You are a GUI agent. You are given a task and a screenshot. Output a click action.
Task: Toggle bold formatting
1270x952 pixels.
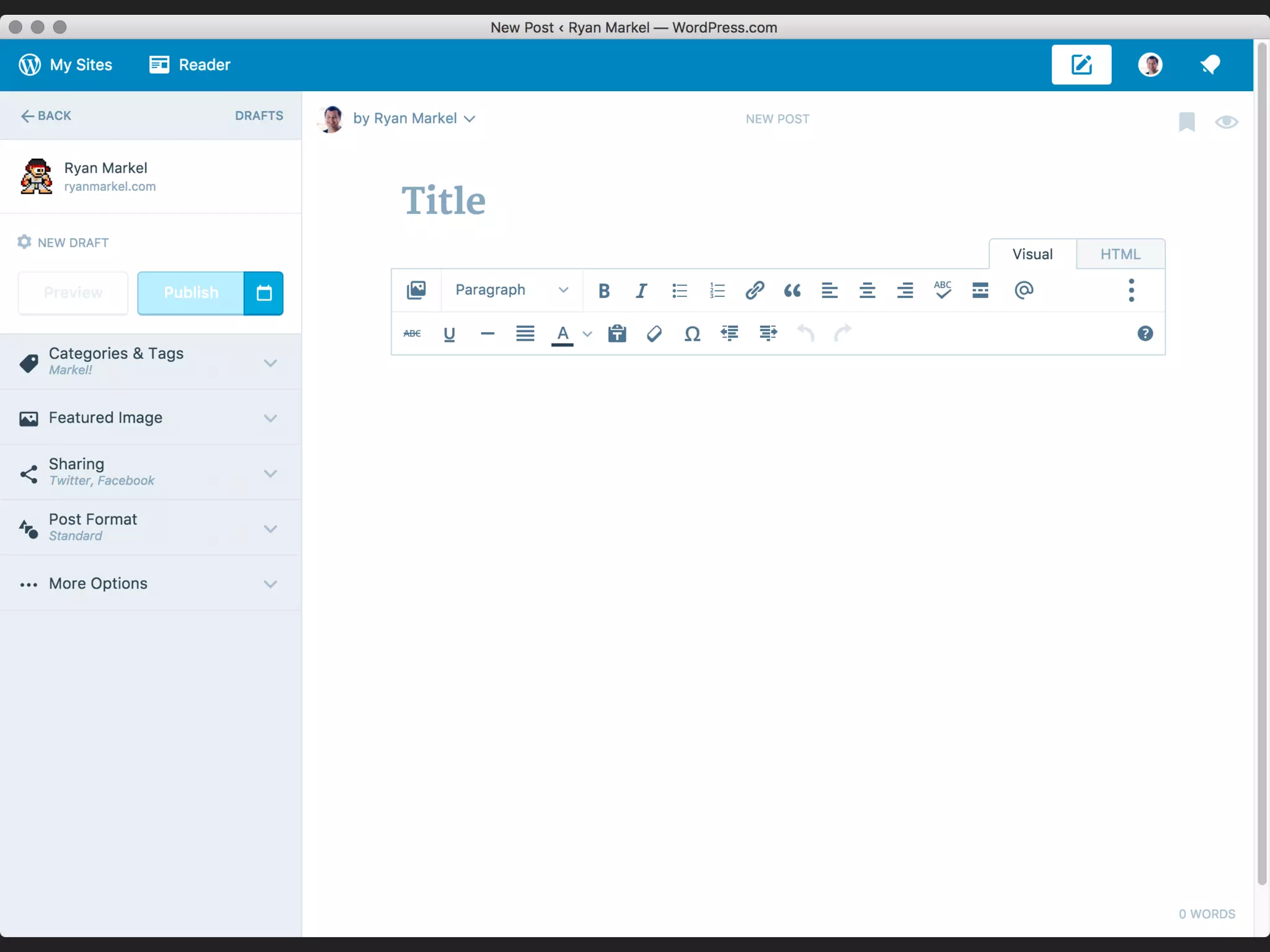(603, 290)
